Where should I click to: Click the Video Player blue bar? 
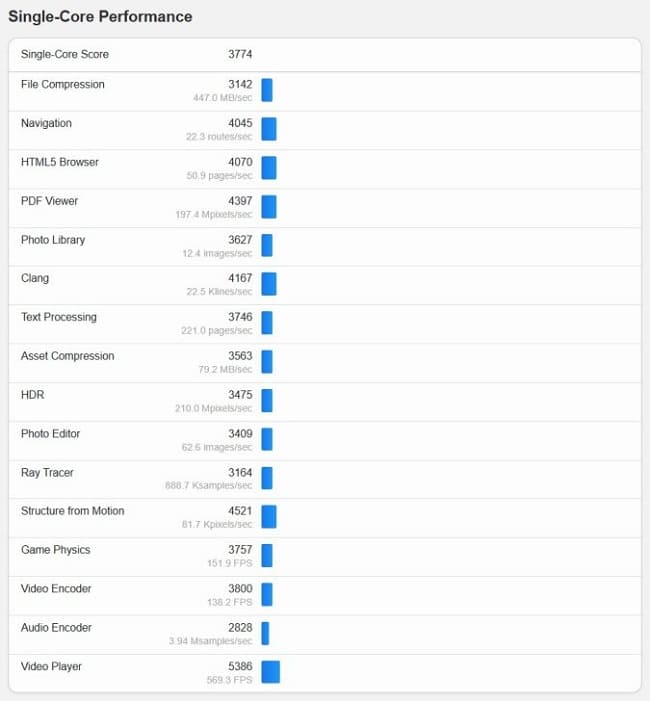pos(270,672)
